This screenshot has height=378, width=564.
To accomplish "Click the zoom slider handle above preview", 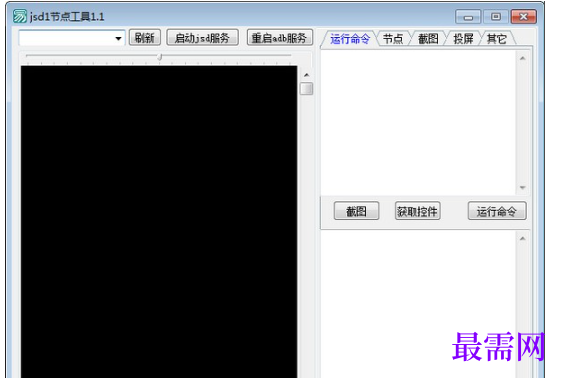I will pos(159,56).
